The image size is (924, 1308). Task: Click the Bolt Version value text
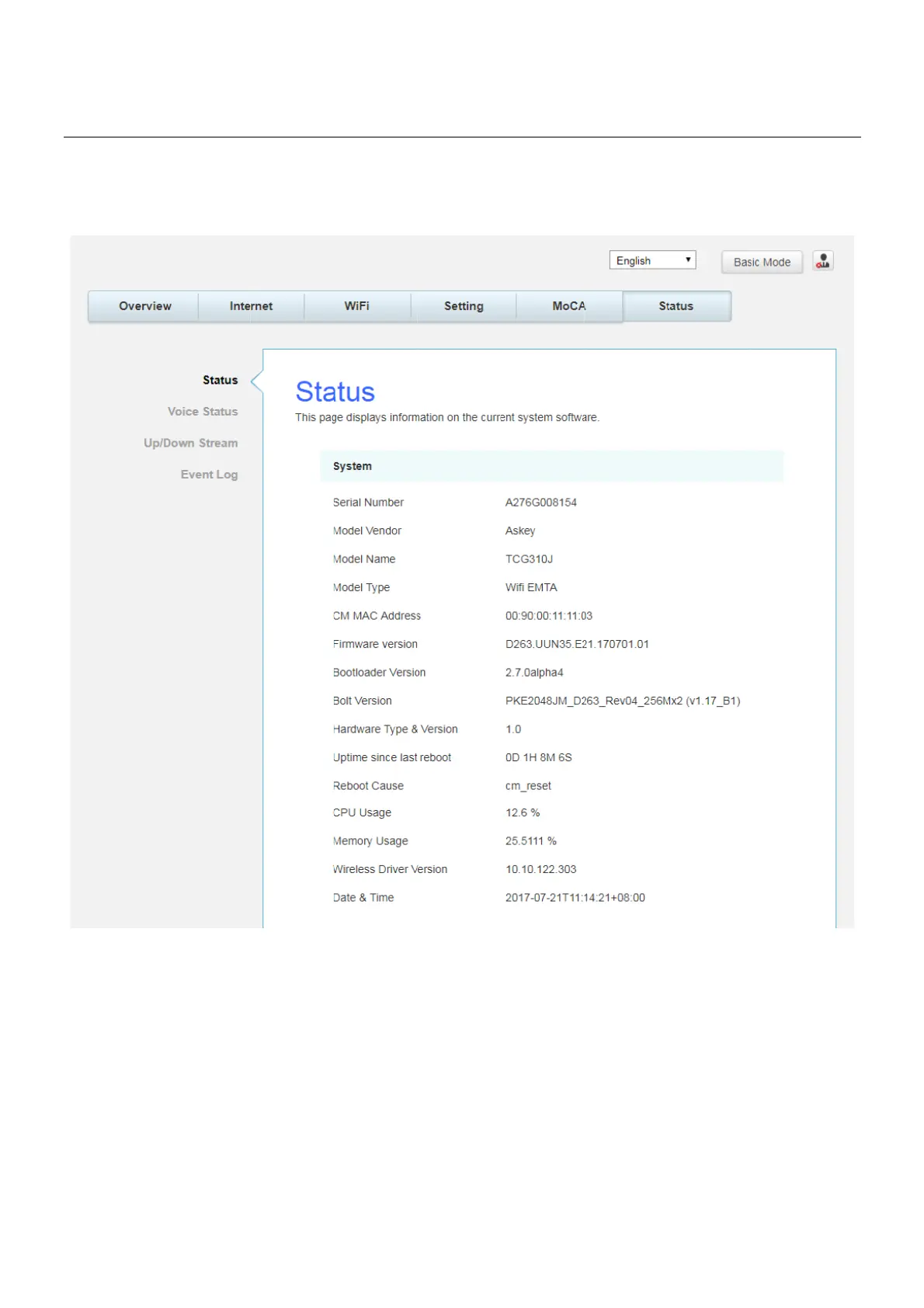(622, 701)
